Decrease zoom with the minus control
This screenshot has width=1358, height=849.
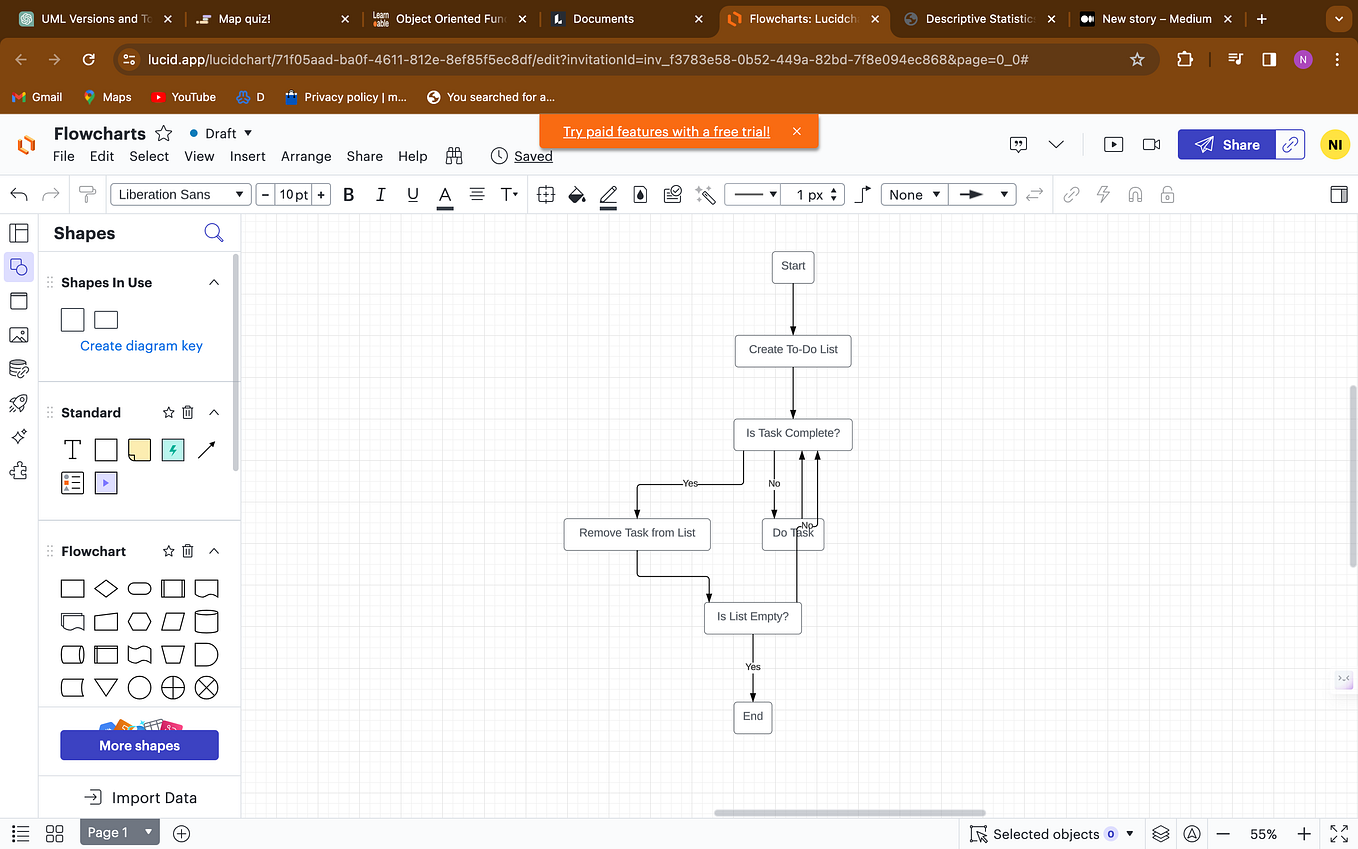point(1223,833)
